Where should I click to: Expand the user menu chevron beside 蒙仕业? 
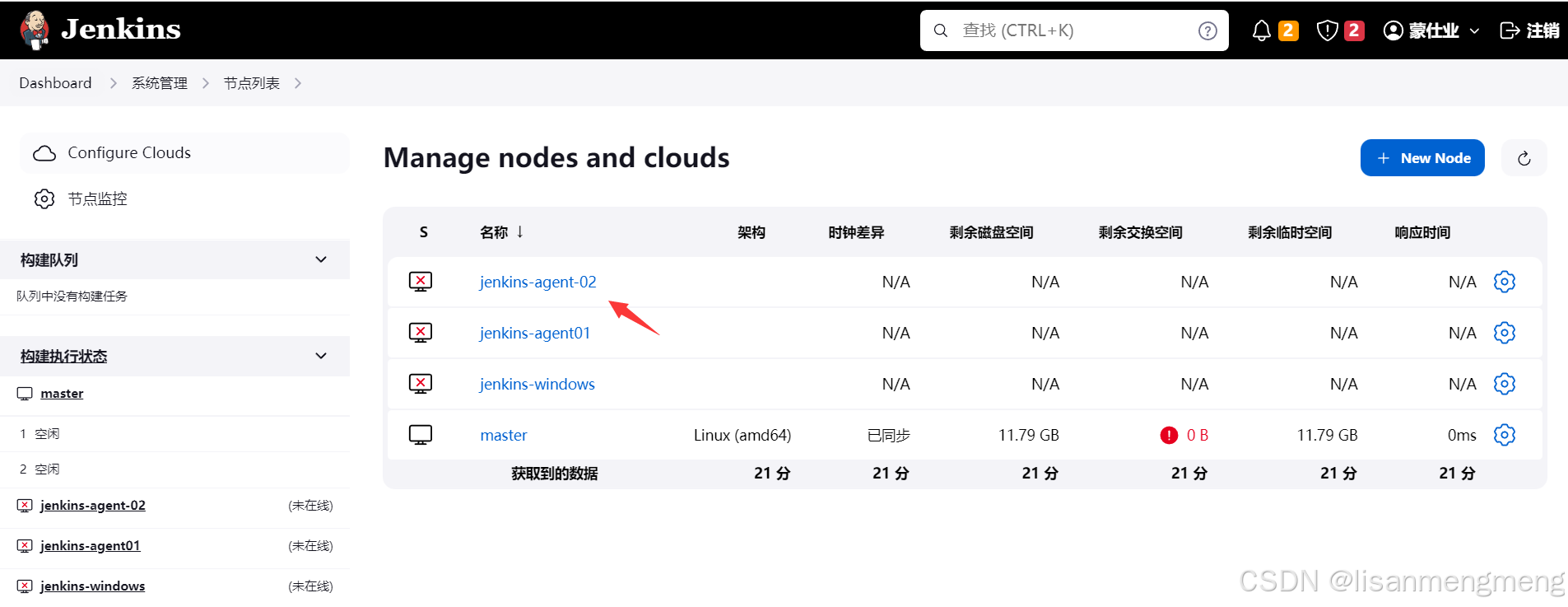click(1474, 30)
